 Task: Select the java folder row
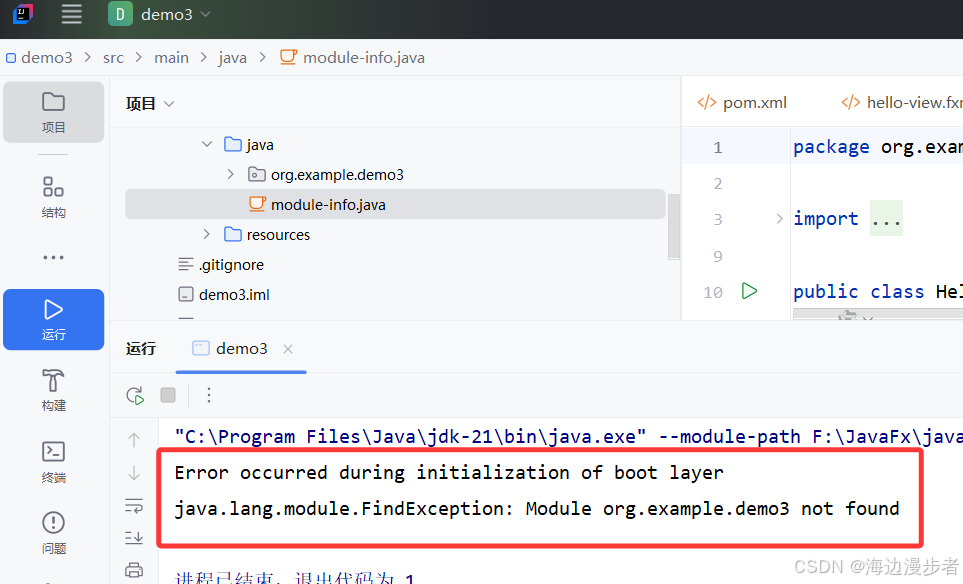395,144
